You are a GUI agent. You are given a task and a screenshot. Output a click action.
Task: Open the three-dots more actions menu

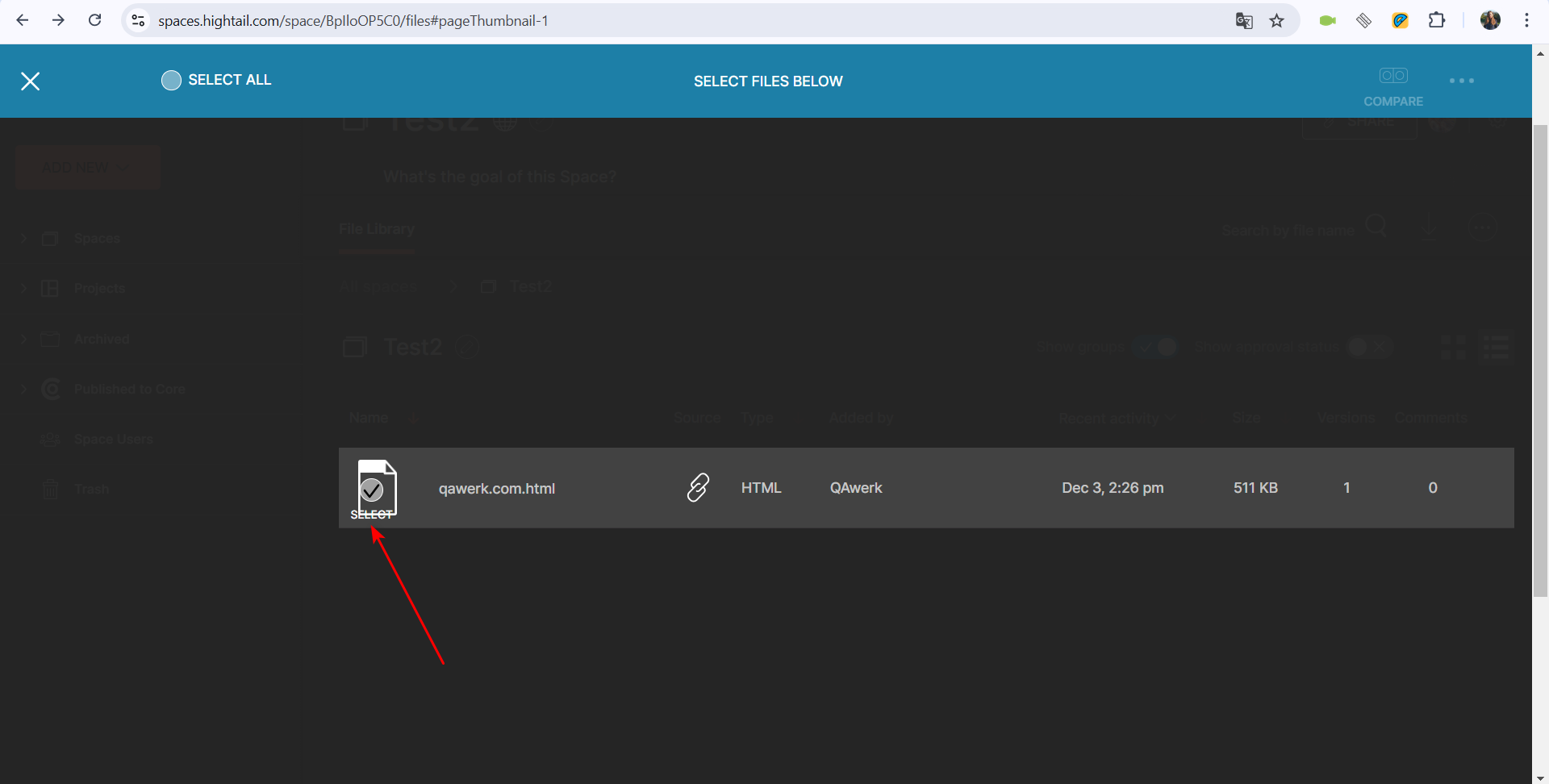[1462, 81]
